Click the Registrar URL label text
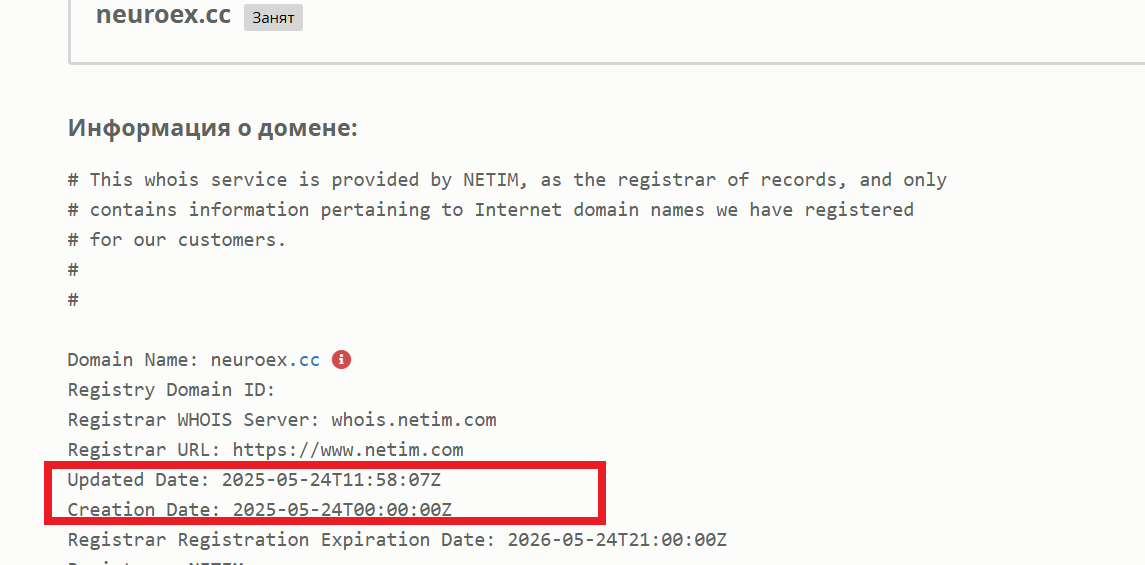This screenshot has width=1145, height=565. pos(147,450)
